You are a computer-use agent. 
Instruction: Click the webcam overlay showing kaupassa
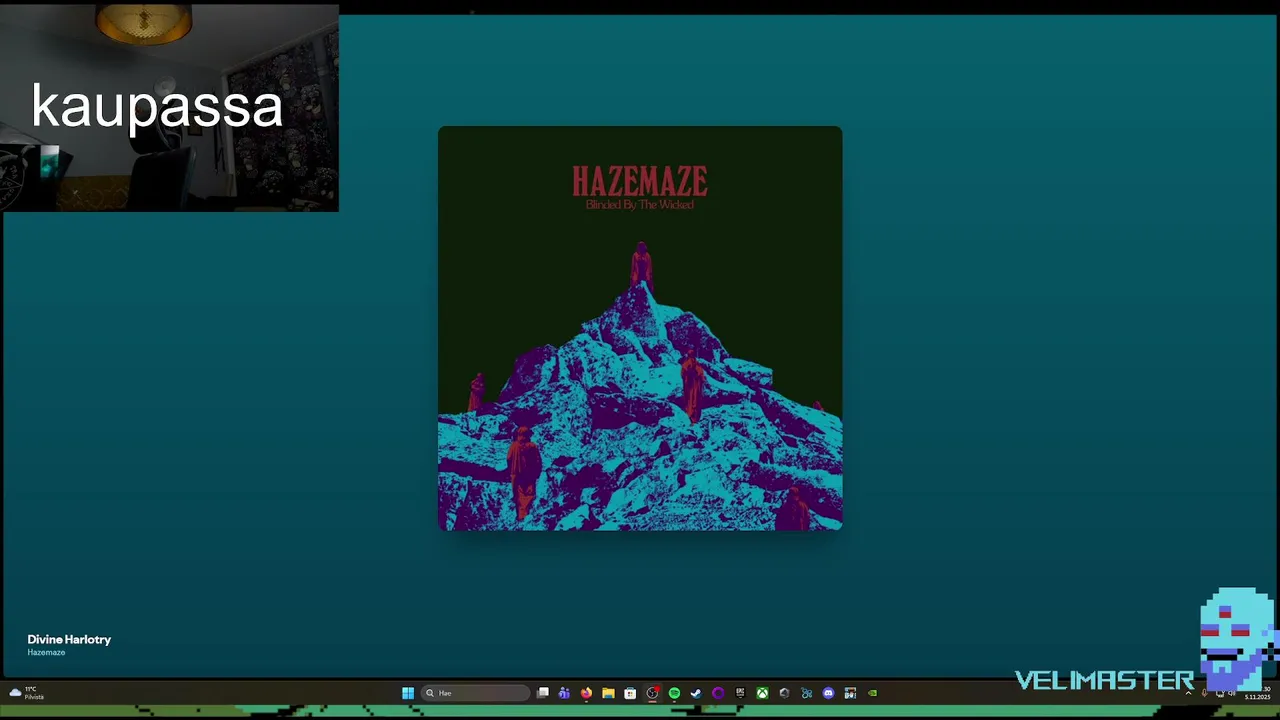coord(169,108)
